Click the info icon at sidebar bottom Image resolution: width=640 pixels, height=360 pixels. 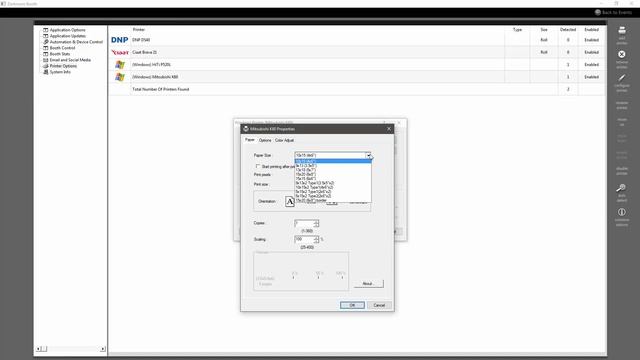point(622,212)
